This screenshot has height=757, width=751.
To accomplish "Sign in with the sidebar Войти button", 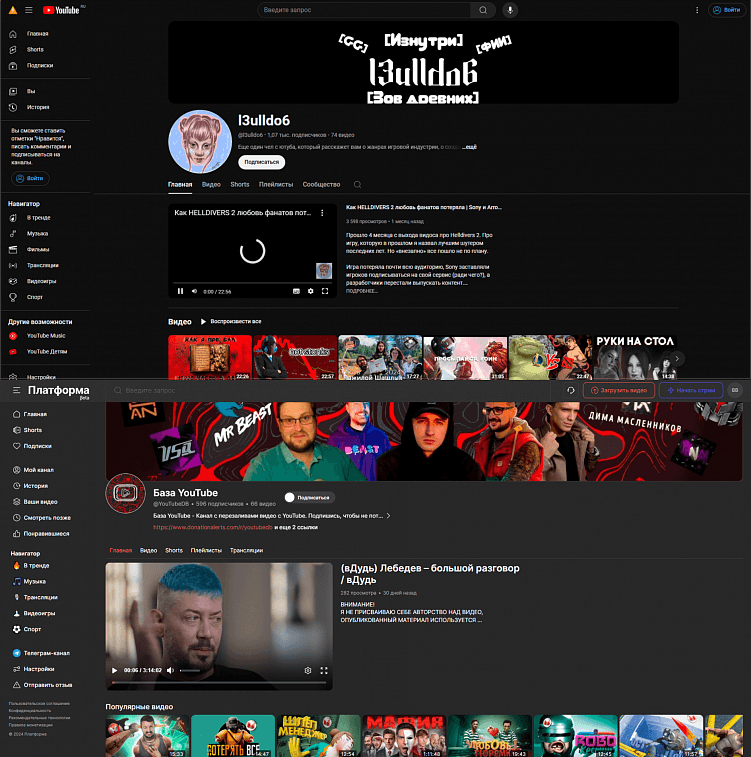I will 30,179.
